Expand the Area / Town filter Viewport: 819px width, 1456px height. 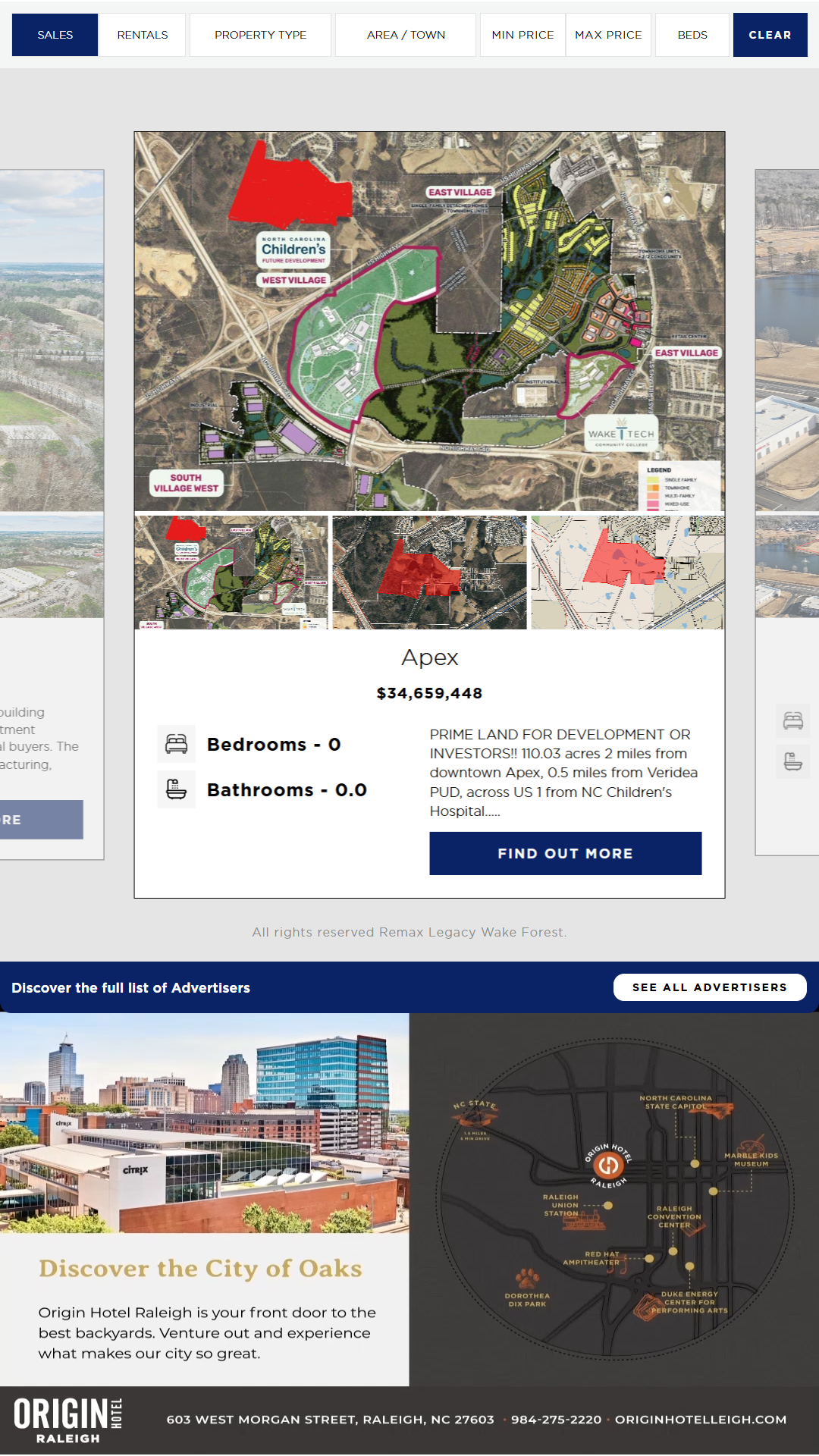click(406, 35)
